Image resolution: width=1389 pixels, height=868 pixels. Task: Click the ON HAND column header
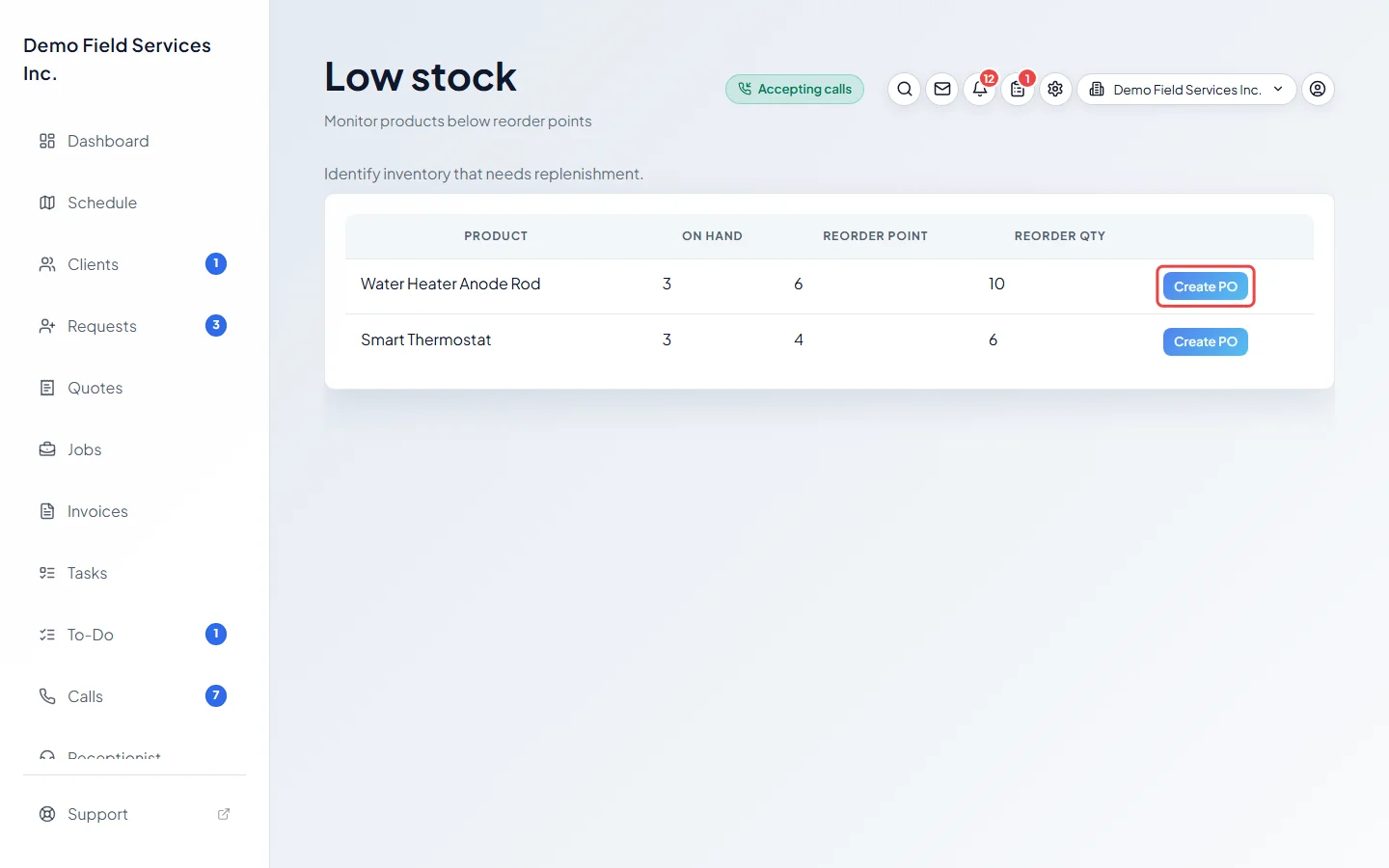coord(712,236)
